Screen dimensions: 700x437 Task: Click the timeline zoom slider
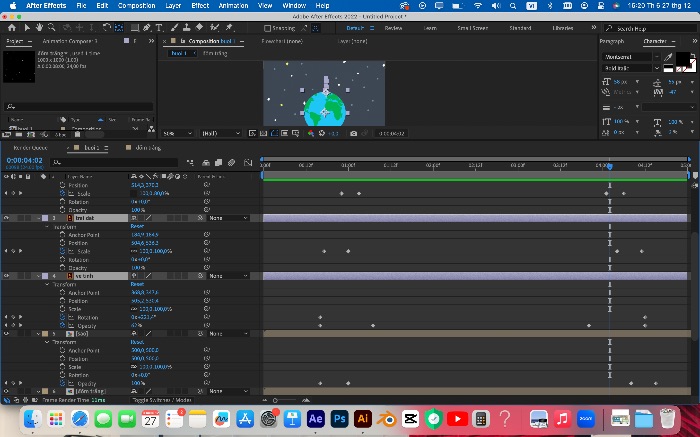tap(284, 400)
